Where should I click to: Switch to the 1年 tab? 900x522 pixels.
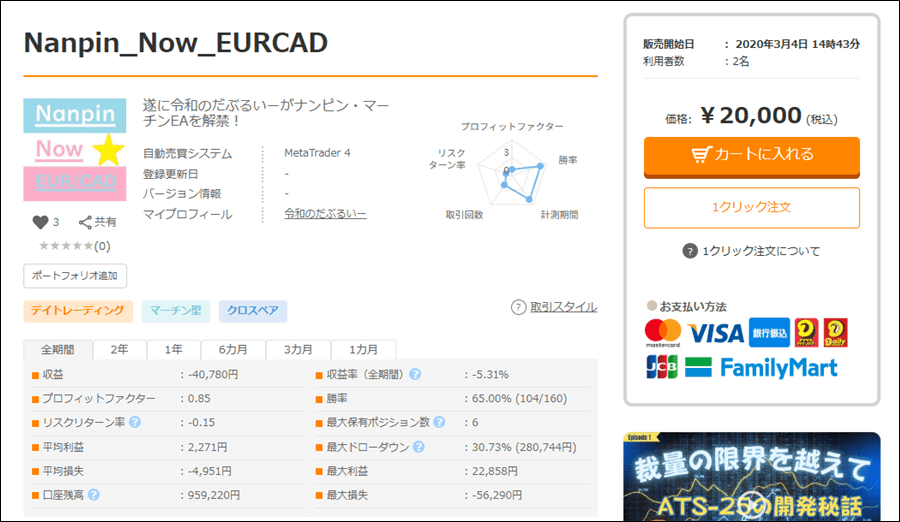tap(173, 349)
